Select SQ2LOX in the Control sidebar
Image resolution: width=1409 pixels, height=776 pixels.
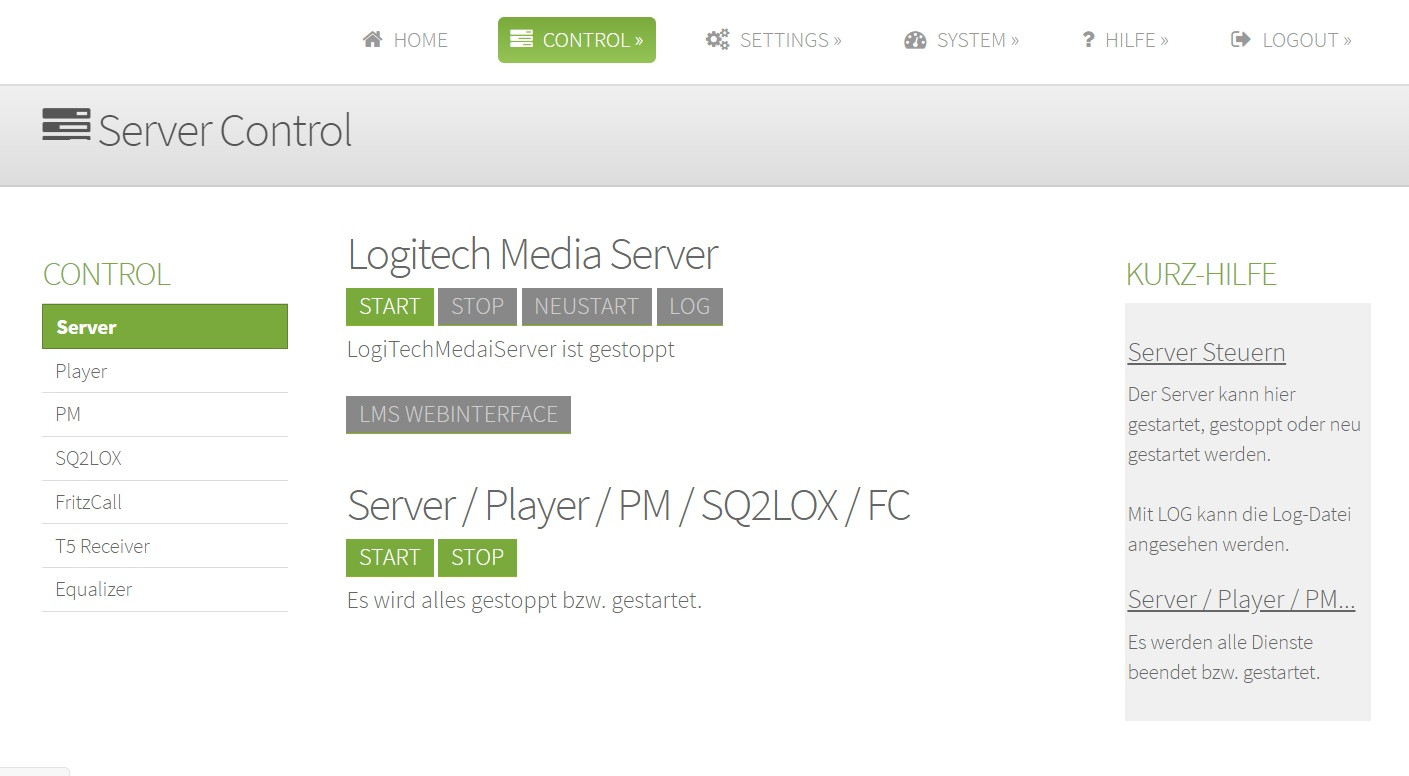point(88,459)
